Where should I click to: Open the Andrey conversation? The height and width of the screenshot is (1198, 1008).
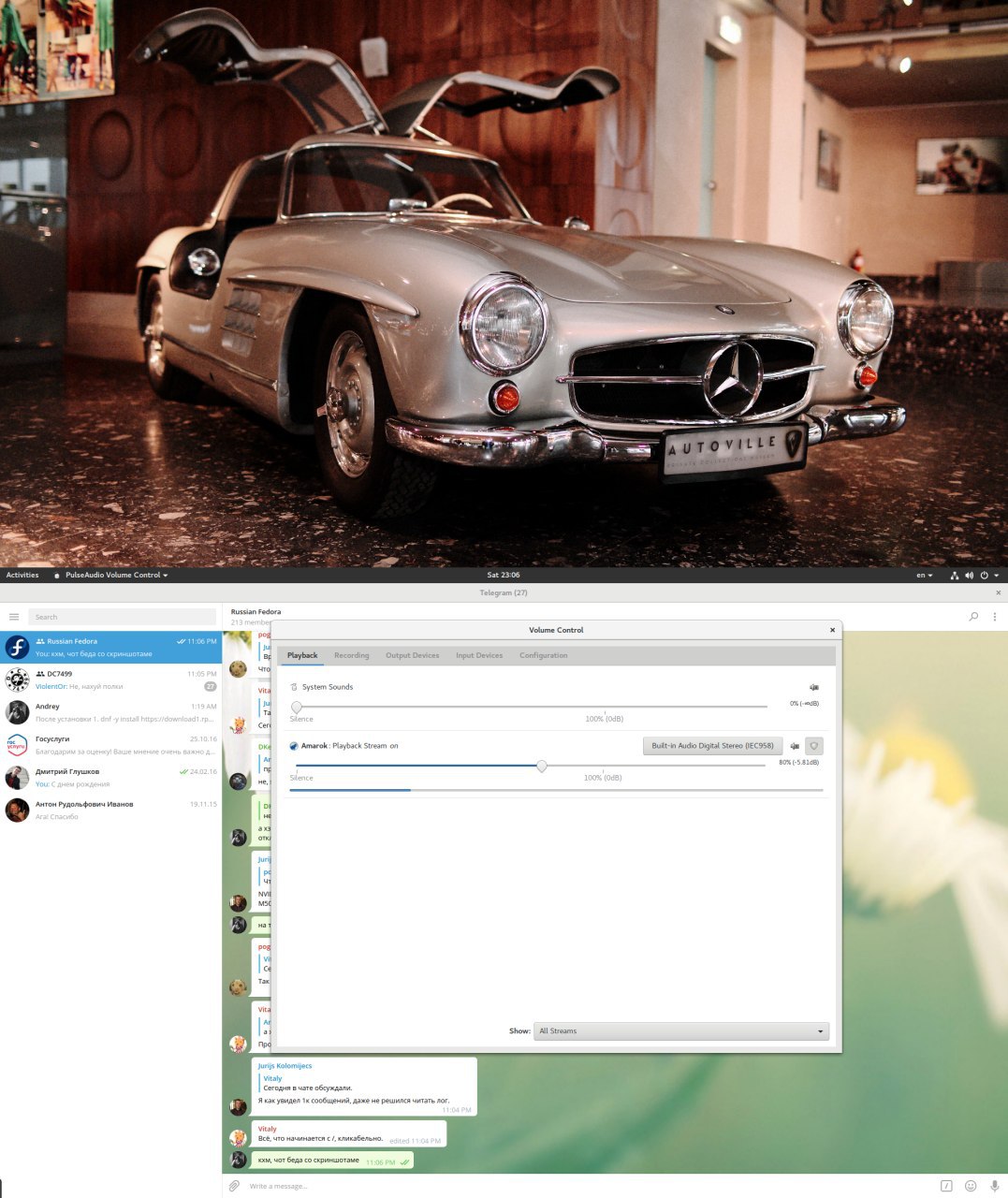[x=110, y=713]
